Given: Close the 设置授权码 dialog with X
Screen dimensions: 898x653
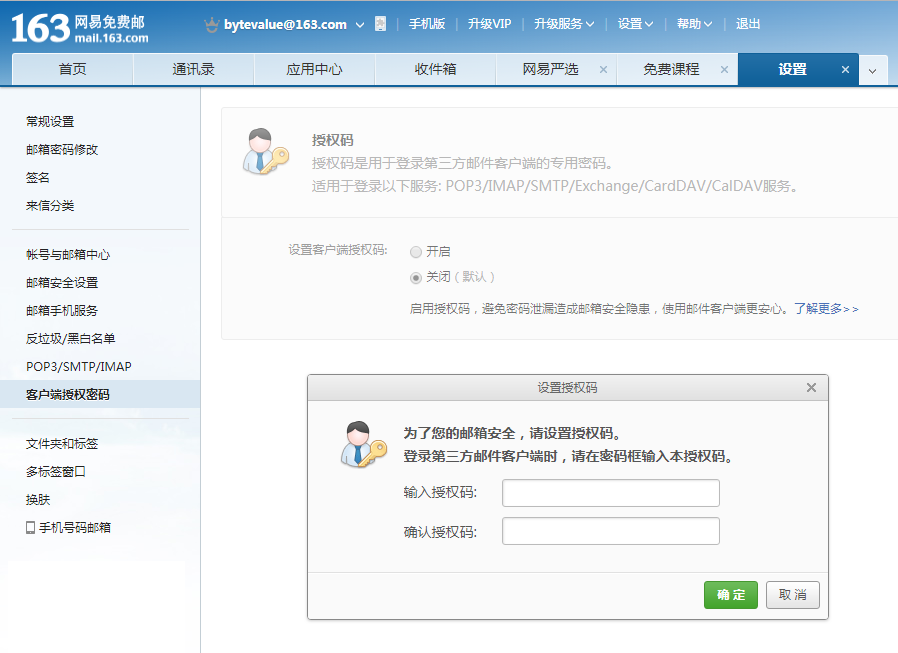Looking at the screenshot, I should tap(811, 388).
